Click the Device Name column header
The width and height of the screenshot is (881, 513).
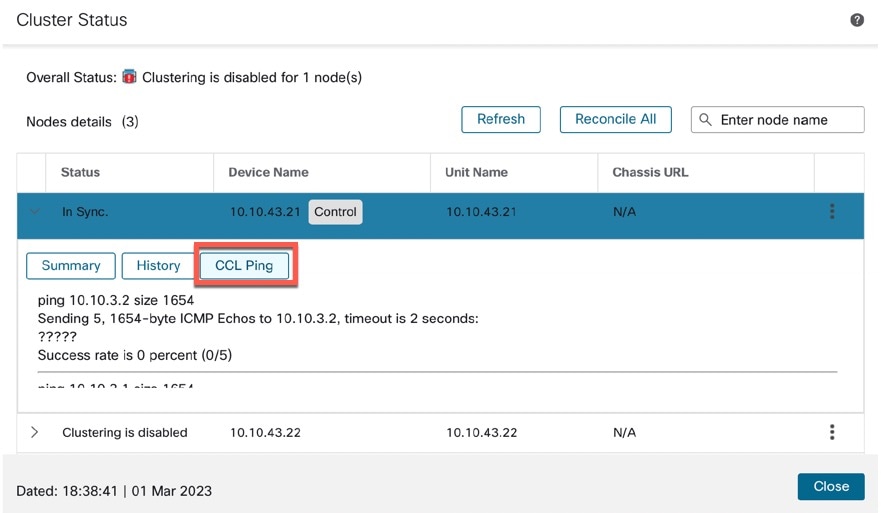tap(268, 172)
